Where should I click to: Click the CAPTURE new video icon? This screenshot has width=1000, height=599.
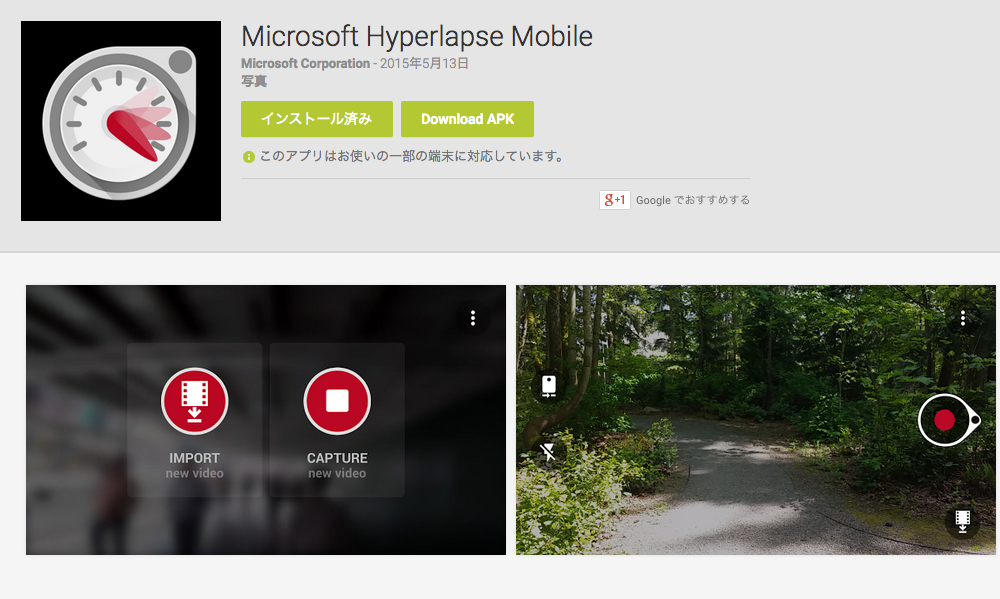(337, 401)
